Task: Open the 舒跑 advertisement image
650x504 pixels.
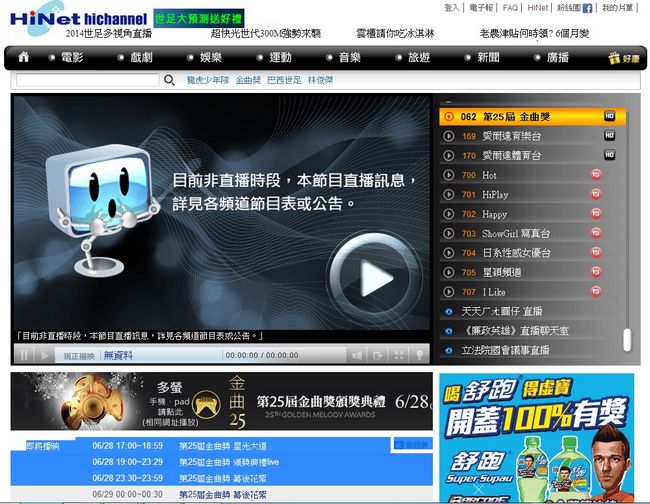Action: pos(536,438)
